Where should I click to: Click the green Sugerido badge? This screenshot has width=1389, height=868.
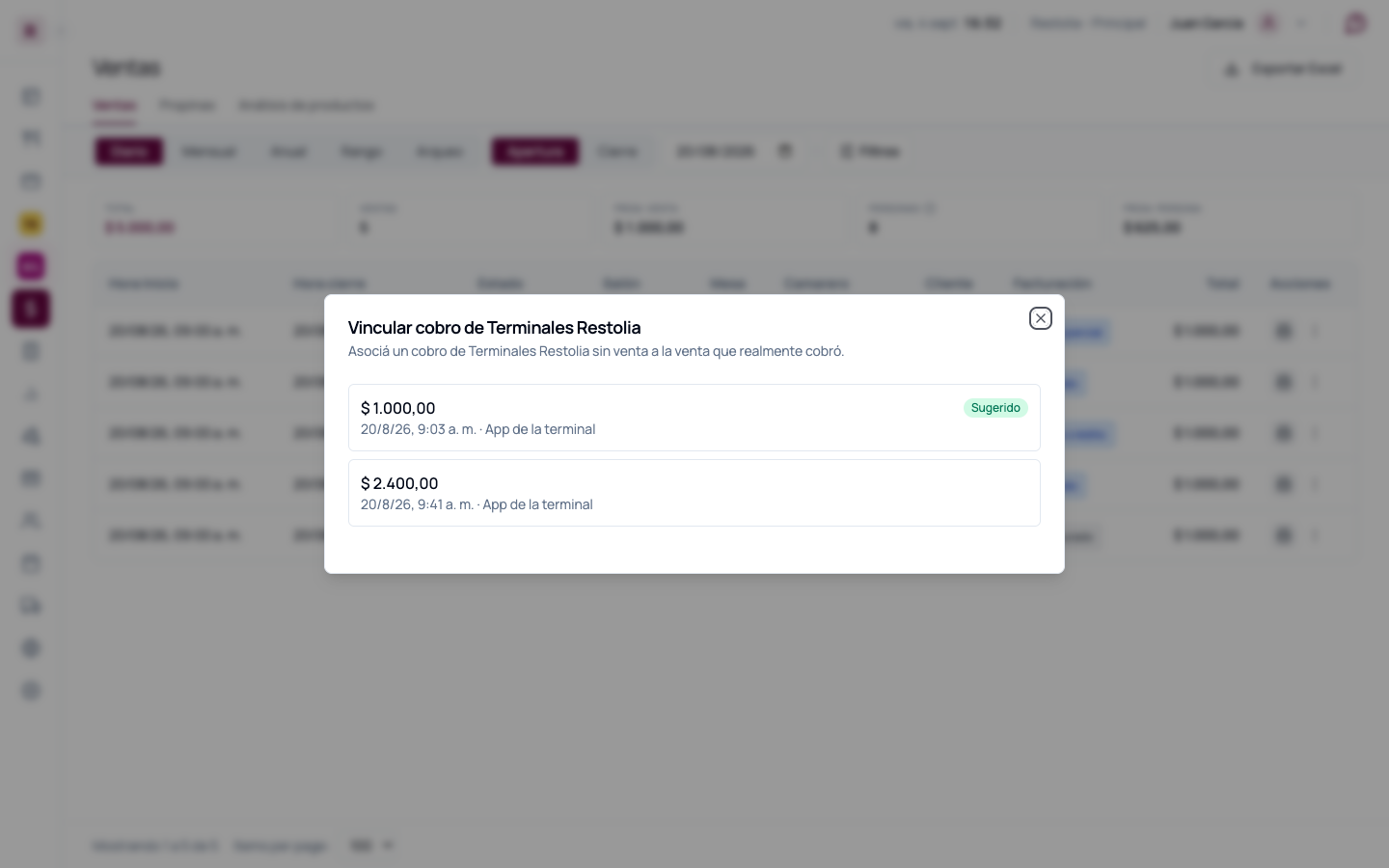[x=995, y=408]
